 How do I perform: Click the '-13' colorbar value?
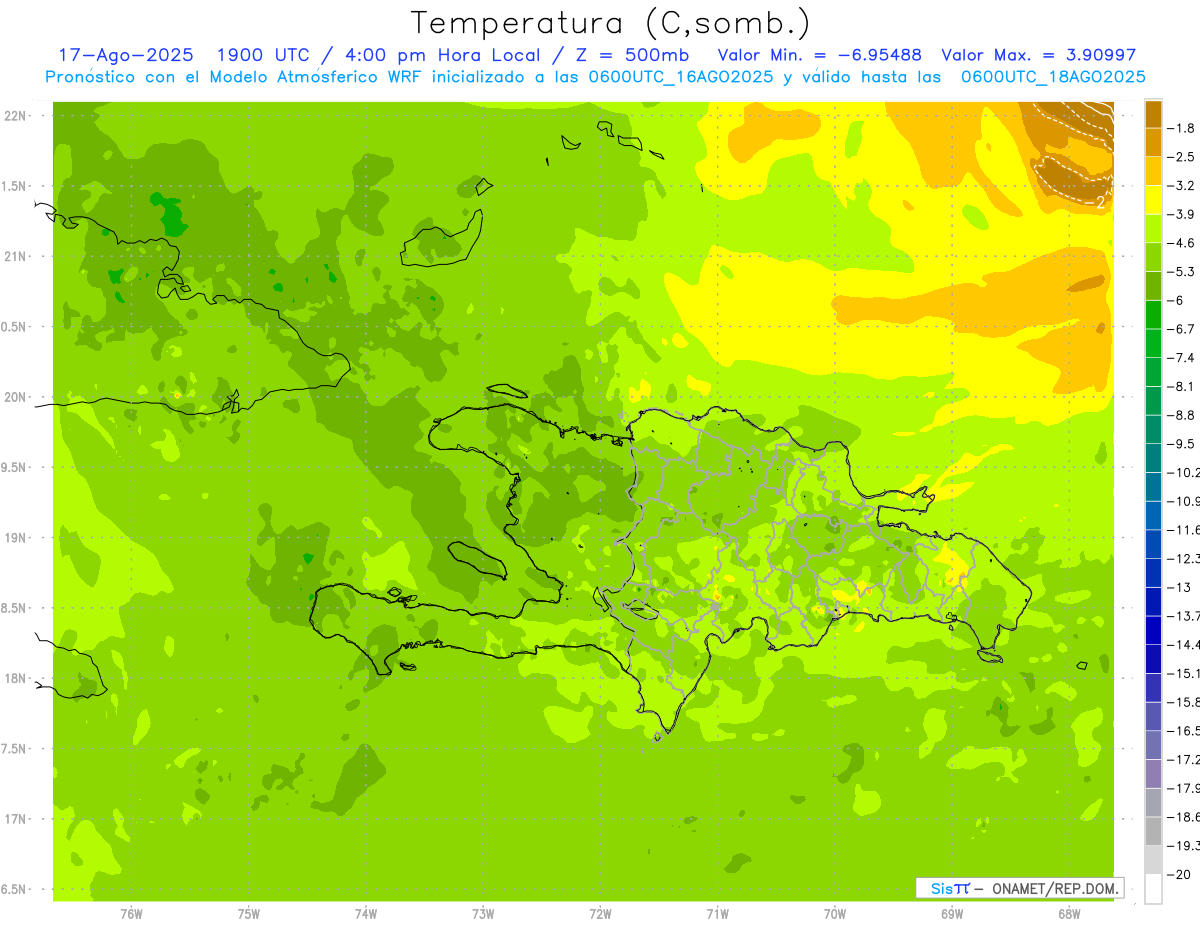[1178, 587]
